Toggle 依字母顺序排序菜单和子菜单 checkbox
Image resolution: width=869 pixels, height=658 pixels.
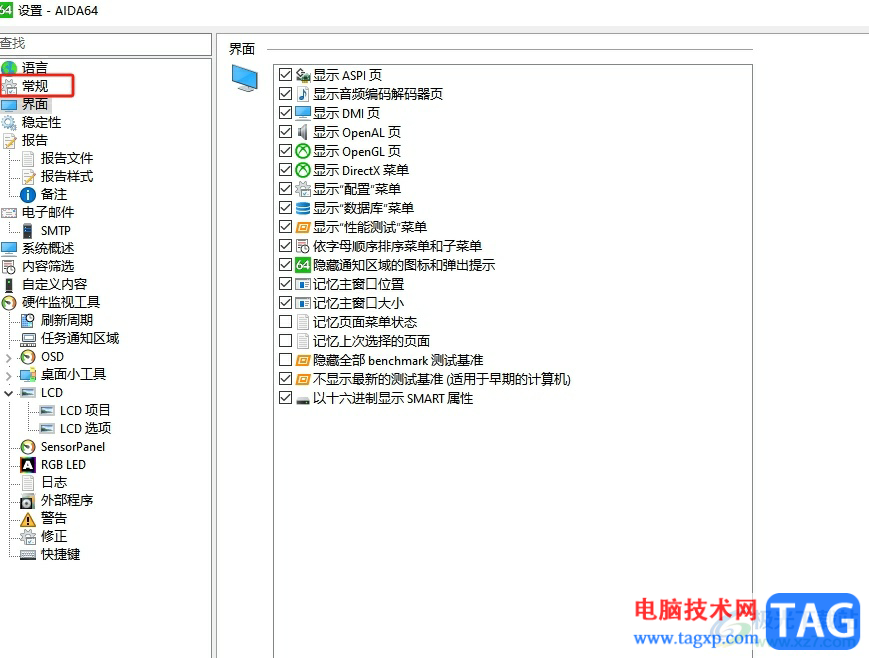pos(285,246)
